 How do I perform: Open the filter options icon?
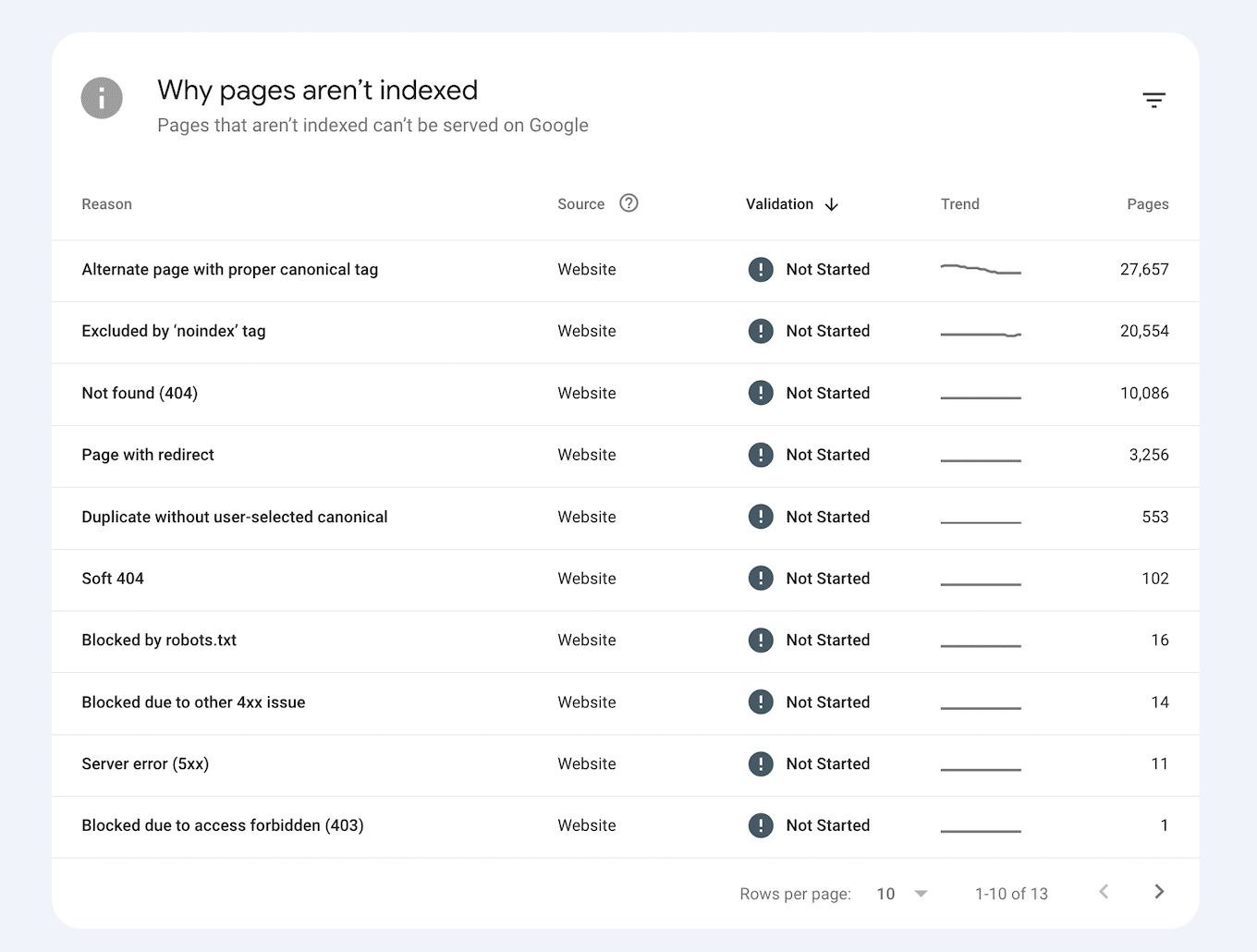[x=1153, y=99]
